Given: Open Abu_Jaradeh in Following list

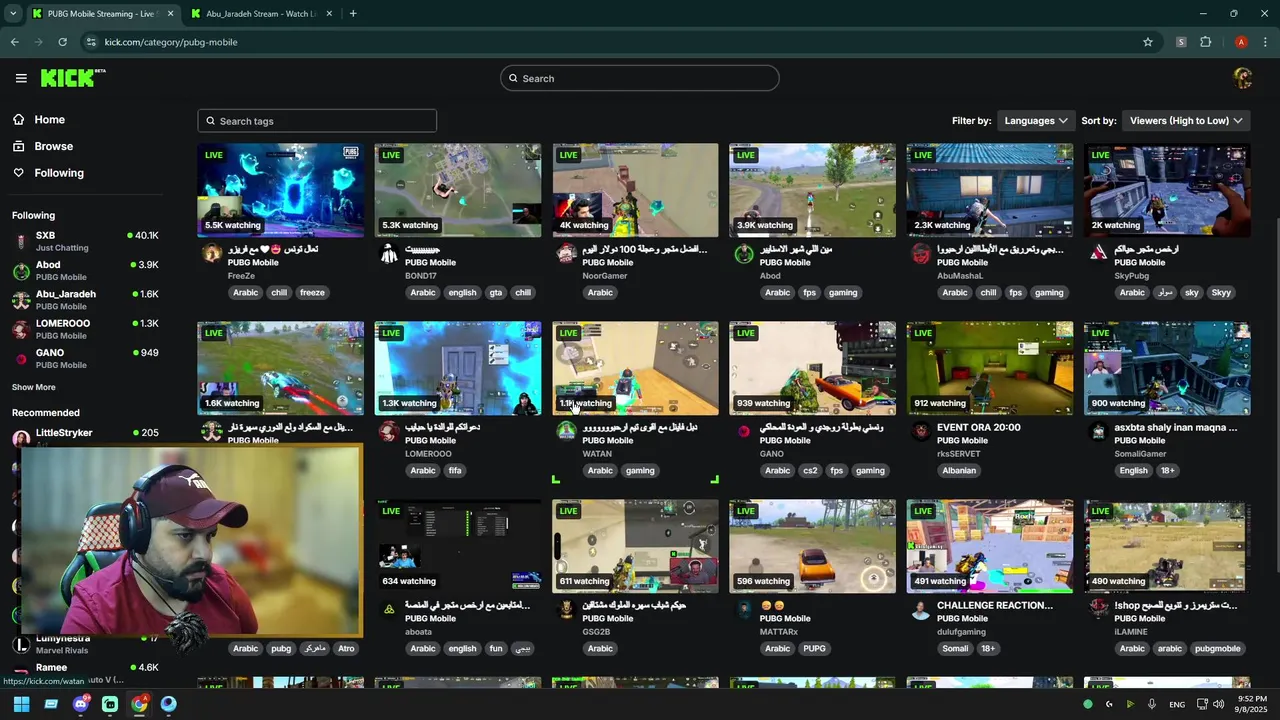Looking at the screenshot, I should tap(85, 300).
